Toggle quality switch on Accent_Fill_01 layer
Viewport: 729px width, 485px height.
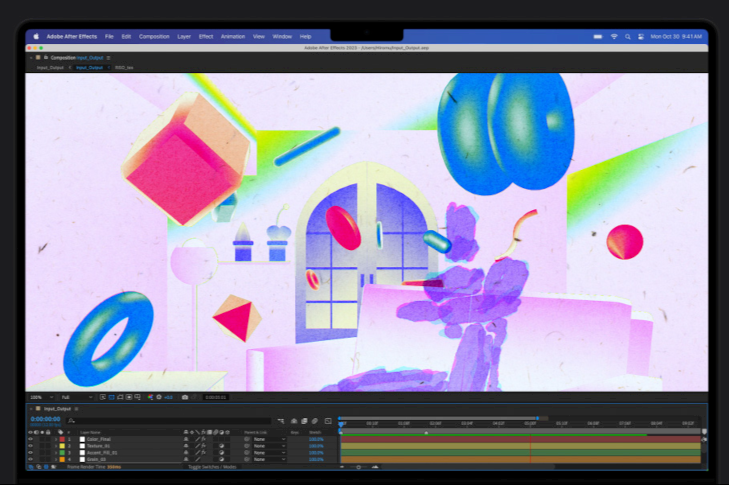click(x=198, y=452)
